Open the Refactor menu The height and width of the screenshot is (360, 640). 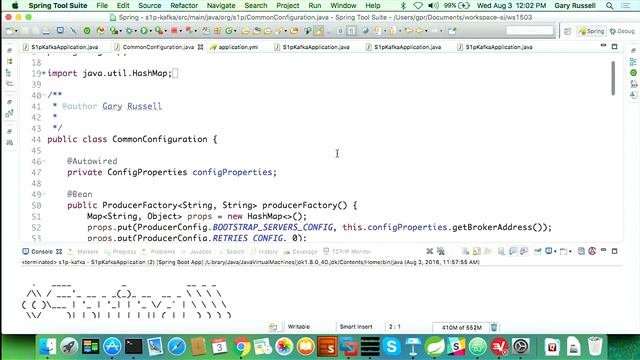coord(184,6)
